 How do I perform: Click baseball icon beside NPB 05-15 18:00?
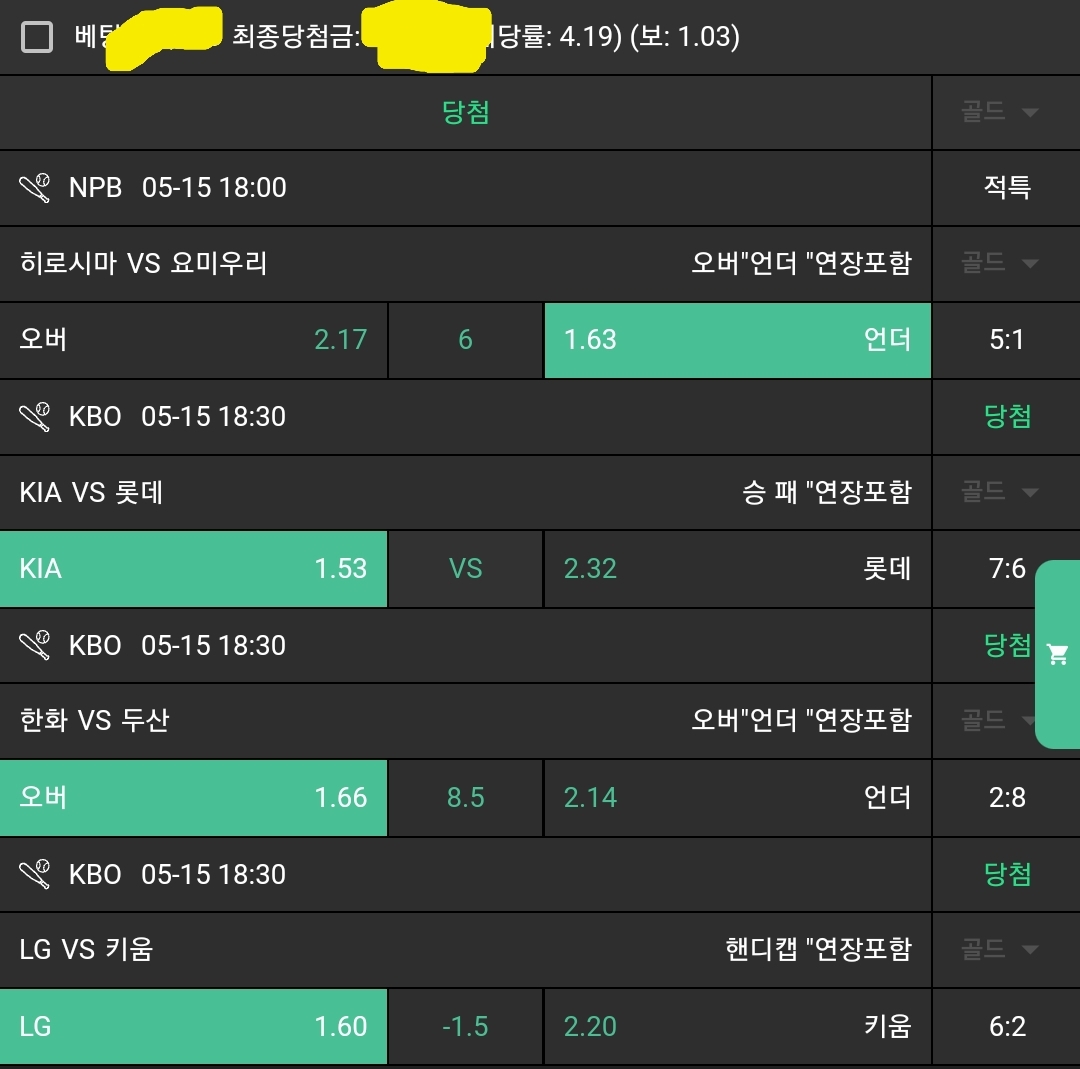tap(35, 187)
